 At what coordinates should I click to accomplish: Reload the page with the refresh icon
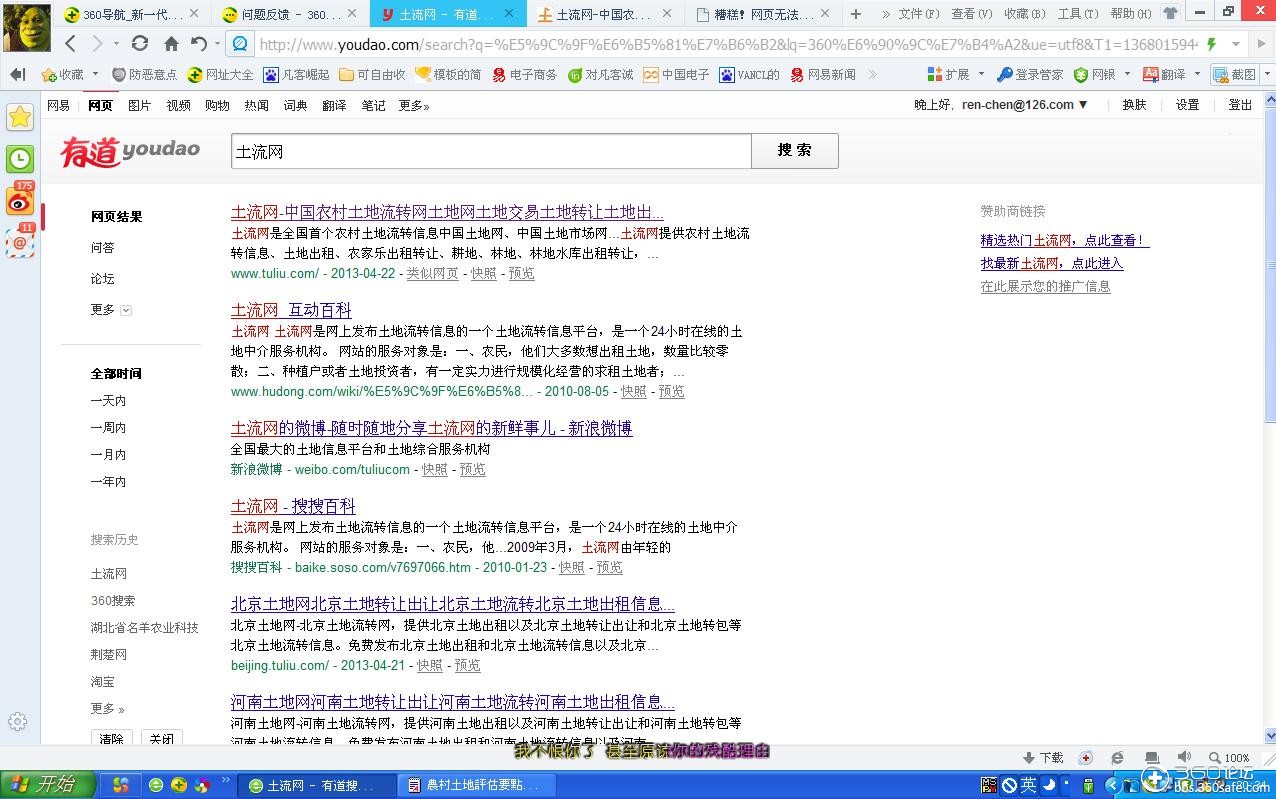point(140,44)
